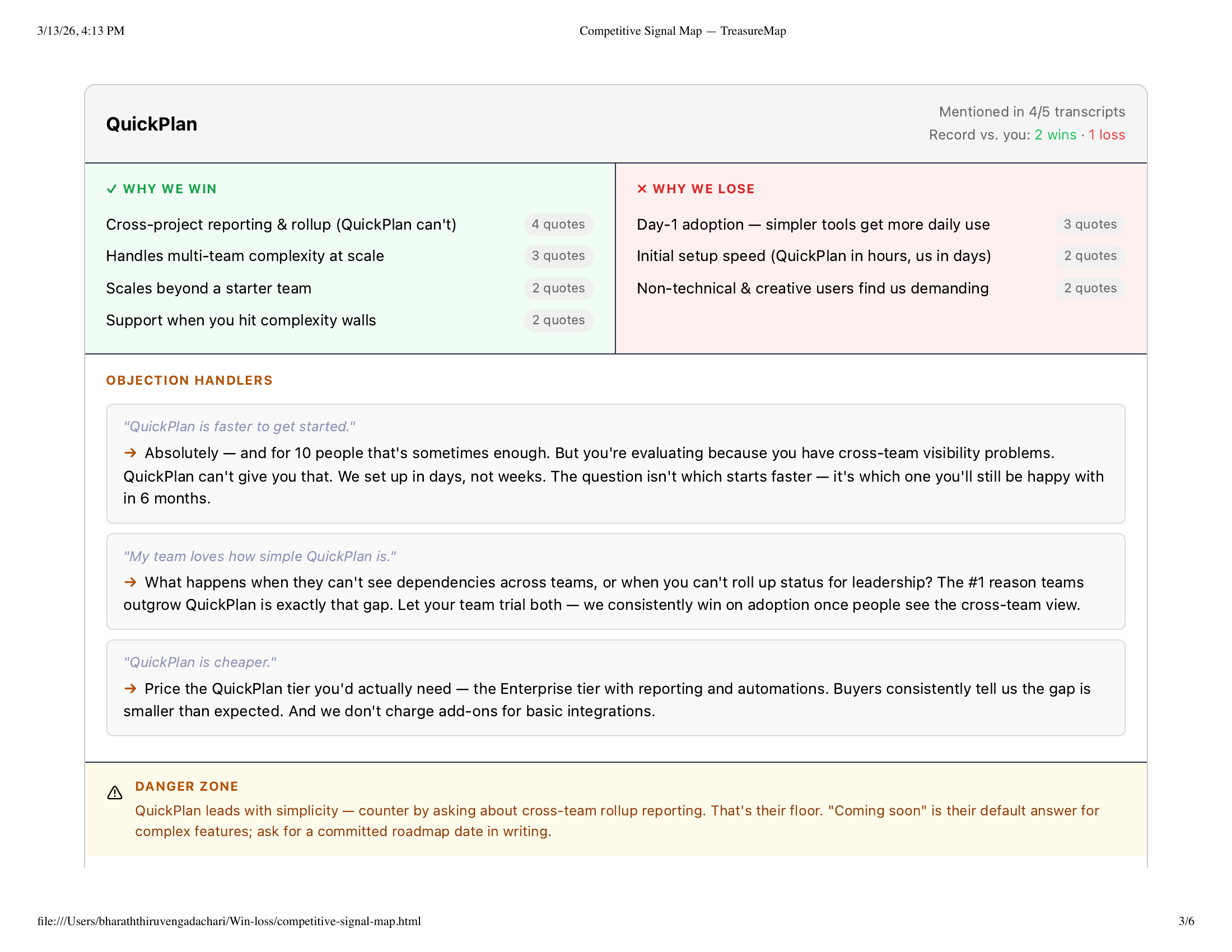Click the red 1 loss record text

(1106, 135)
